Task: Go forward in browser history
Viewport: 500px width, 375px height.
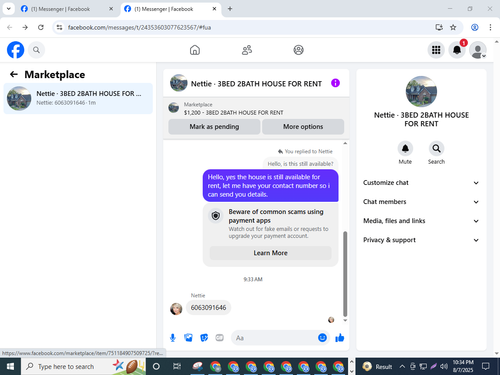Action: click(x=25, y=27)
